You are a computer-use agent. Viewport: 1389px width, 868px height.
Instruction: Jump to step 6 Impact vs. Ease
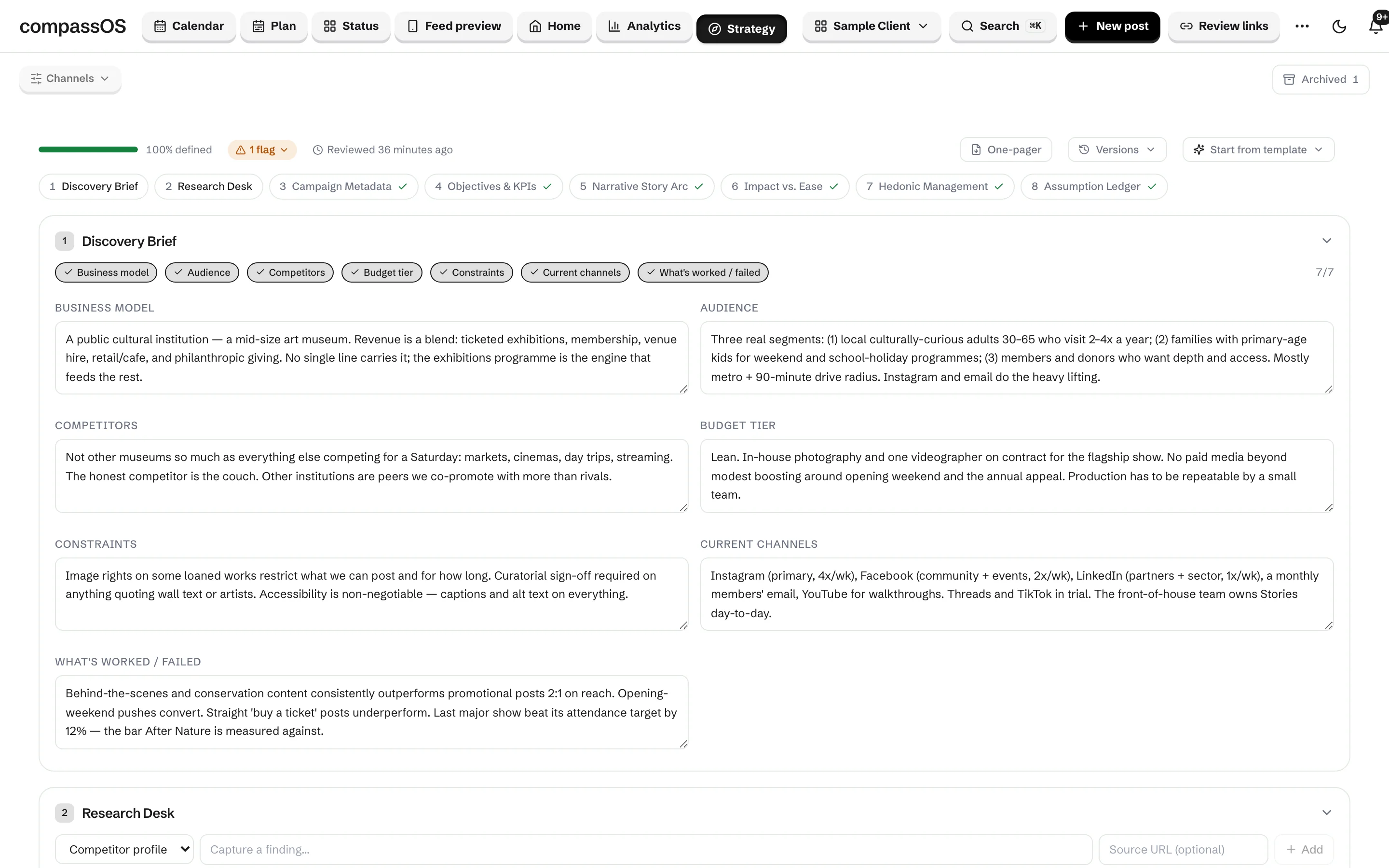tap(785, 187)
